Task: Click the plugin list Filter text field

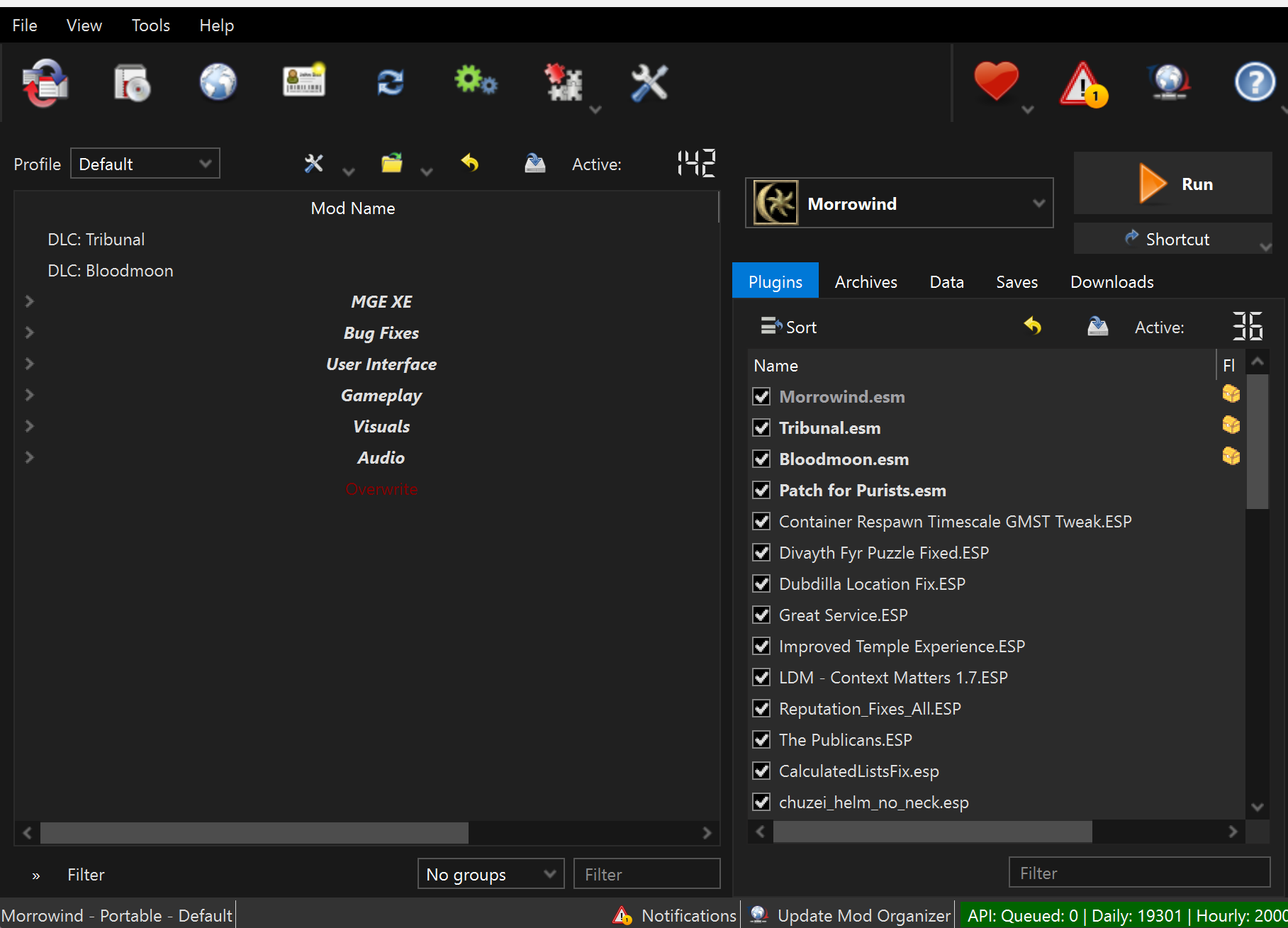Action: (1139, 873)
